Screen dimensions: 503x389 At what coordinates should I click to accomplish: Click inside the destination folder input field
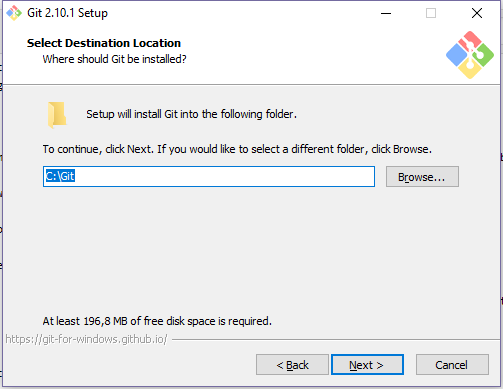click(x=209, y=176)
